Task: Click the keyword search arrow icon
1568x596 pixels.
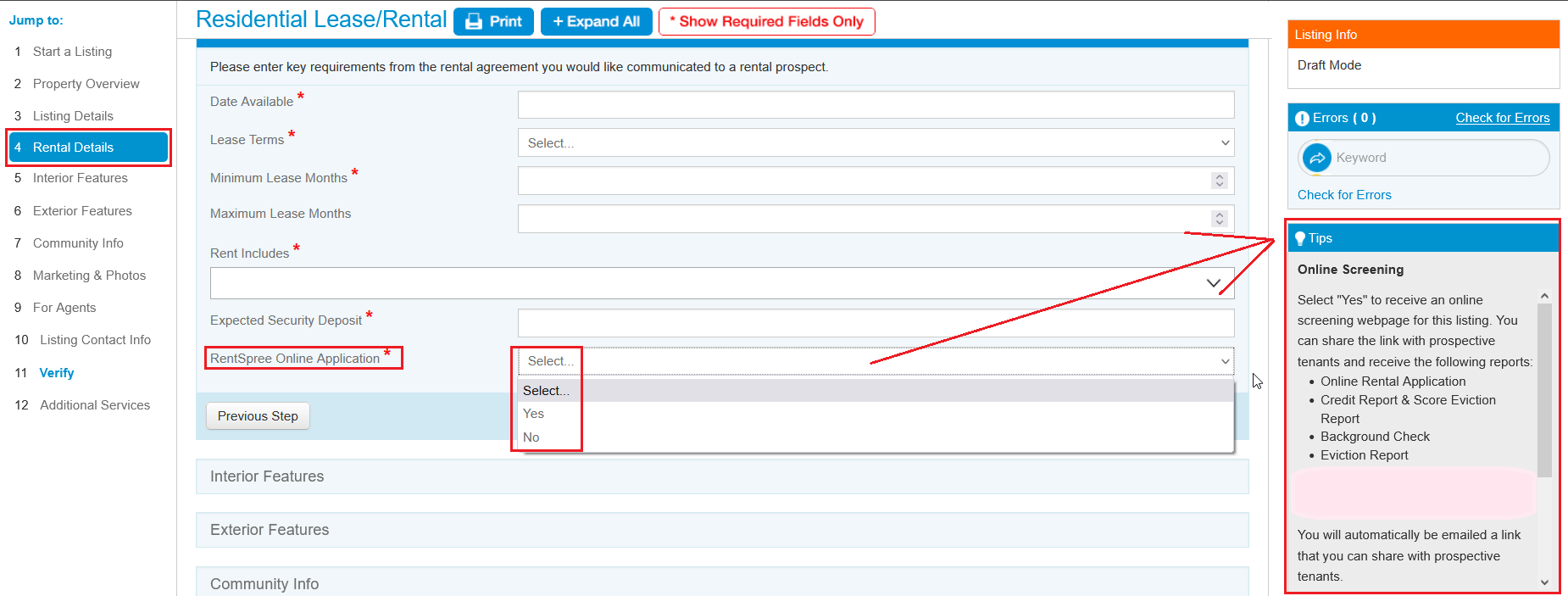Action: tap(1317, 158)
